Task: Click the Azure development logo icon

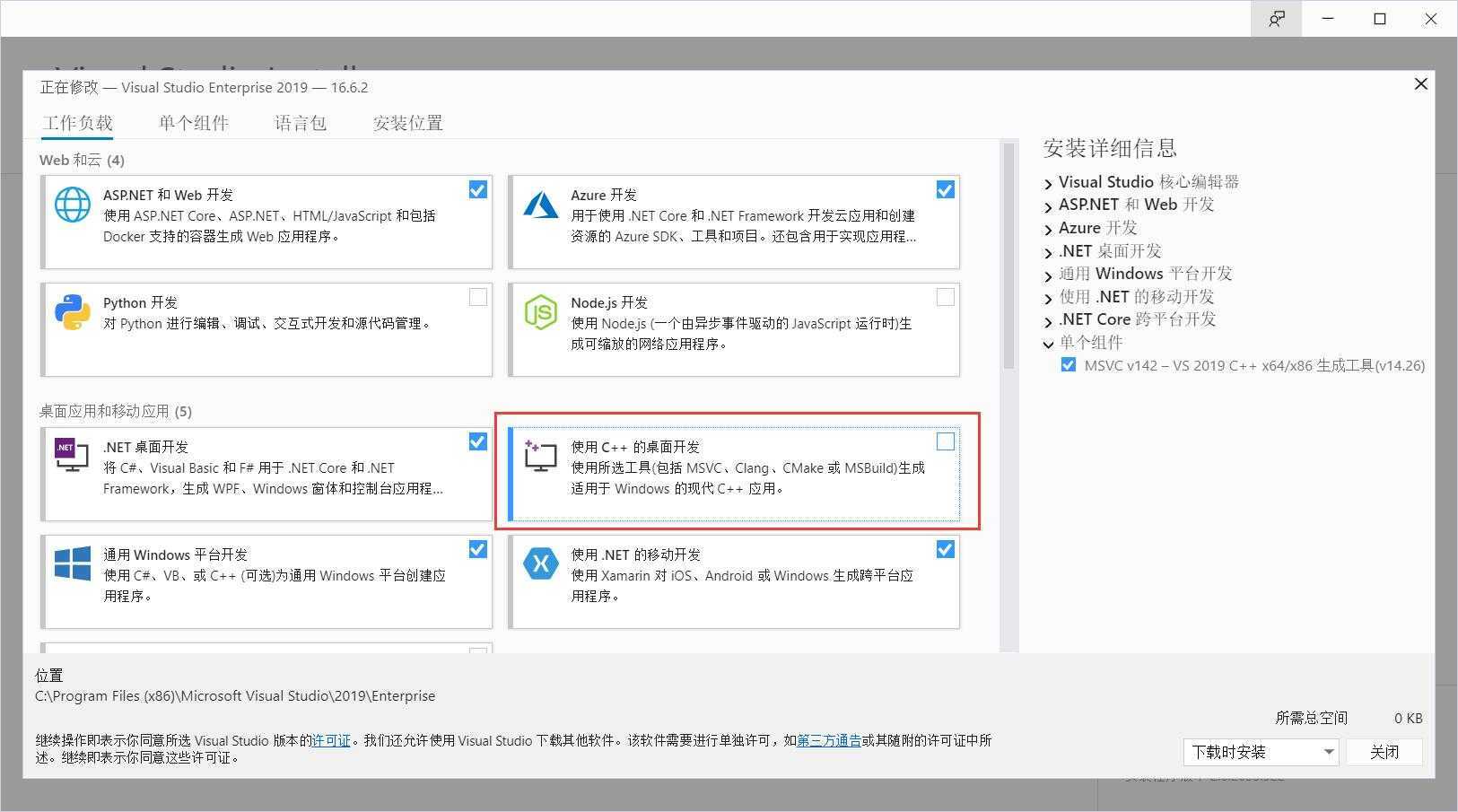Action: pos(541,205)
